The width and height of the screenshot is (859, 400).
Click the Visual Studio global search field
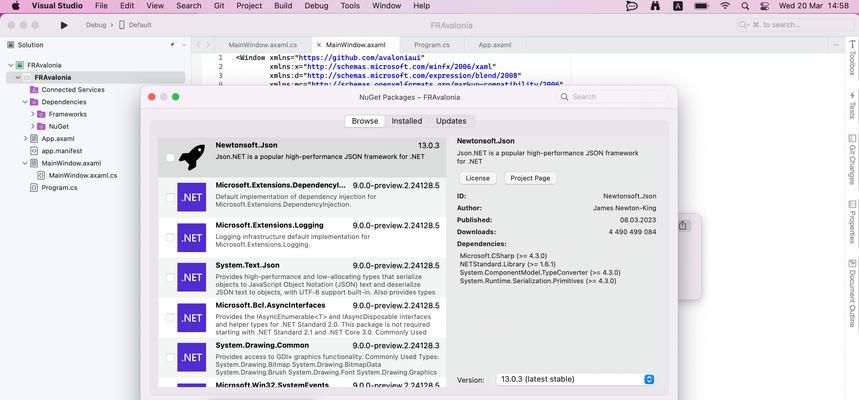[x=792, y=25]
